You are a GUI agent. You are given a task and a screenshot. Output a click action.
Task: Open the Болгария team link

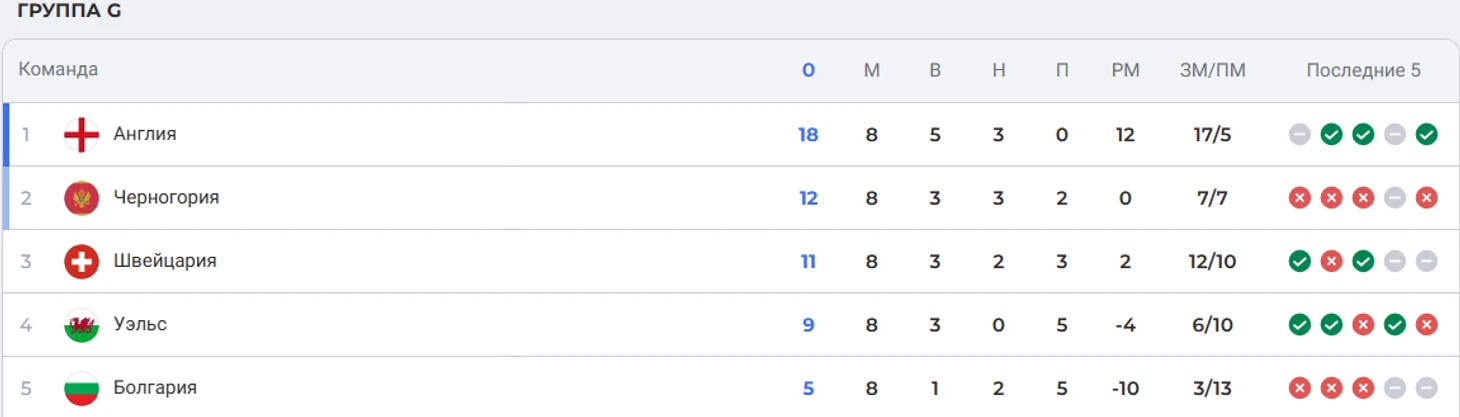[155, 388]
